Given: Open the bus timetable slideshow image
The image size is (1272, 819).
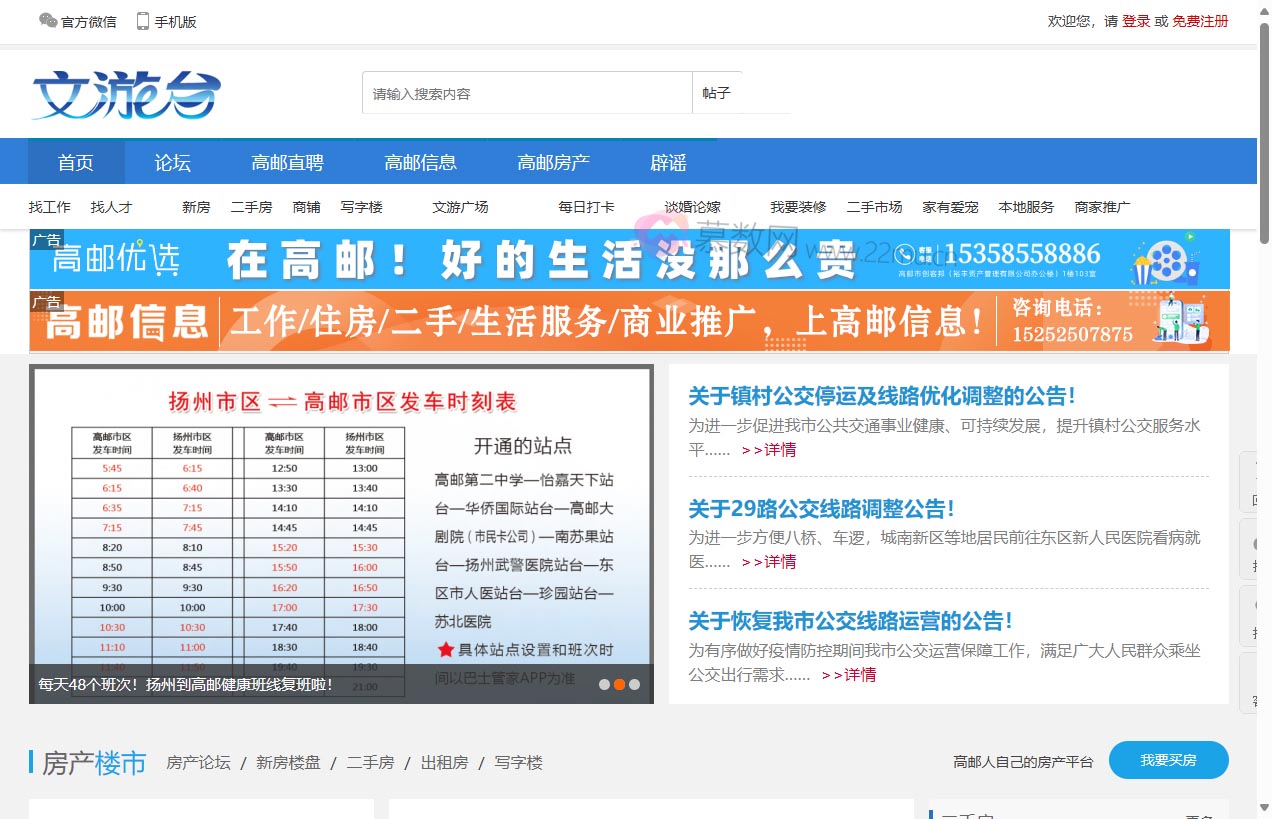Looking at the screenshot, I should (341, 520).
